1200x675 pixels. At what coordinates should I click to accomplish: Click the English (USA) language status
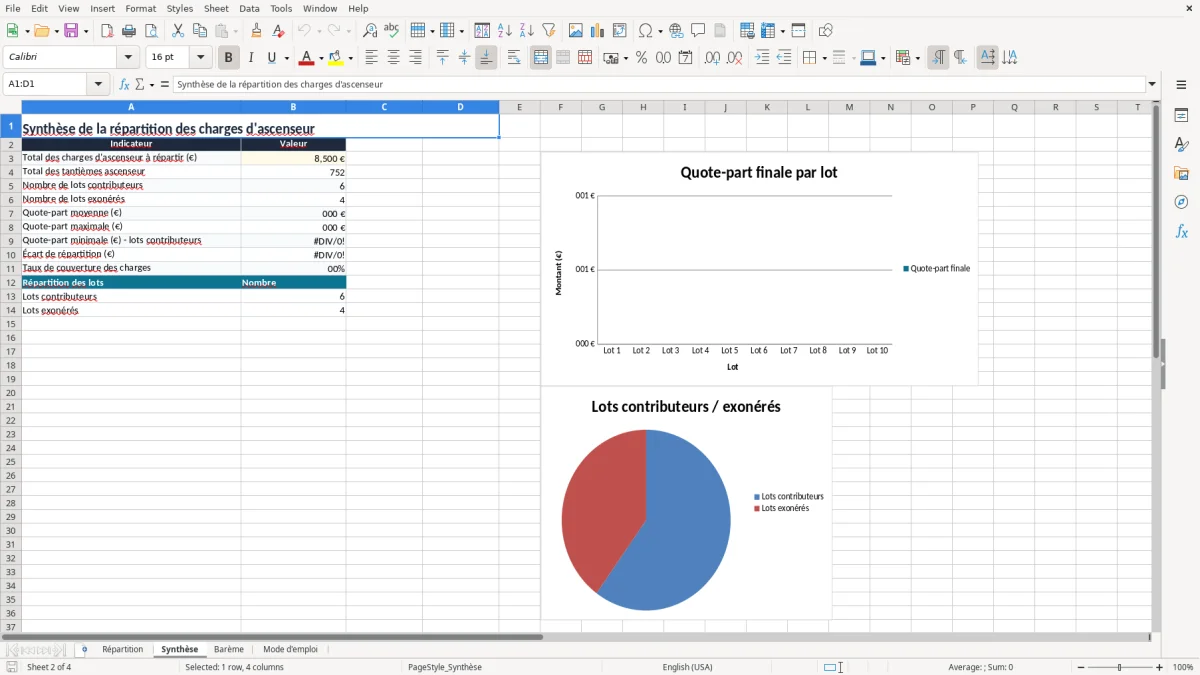[687, 667]
